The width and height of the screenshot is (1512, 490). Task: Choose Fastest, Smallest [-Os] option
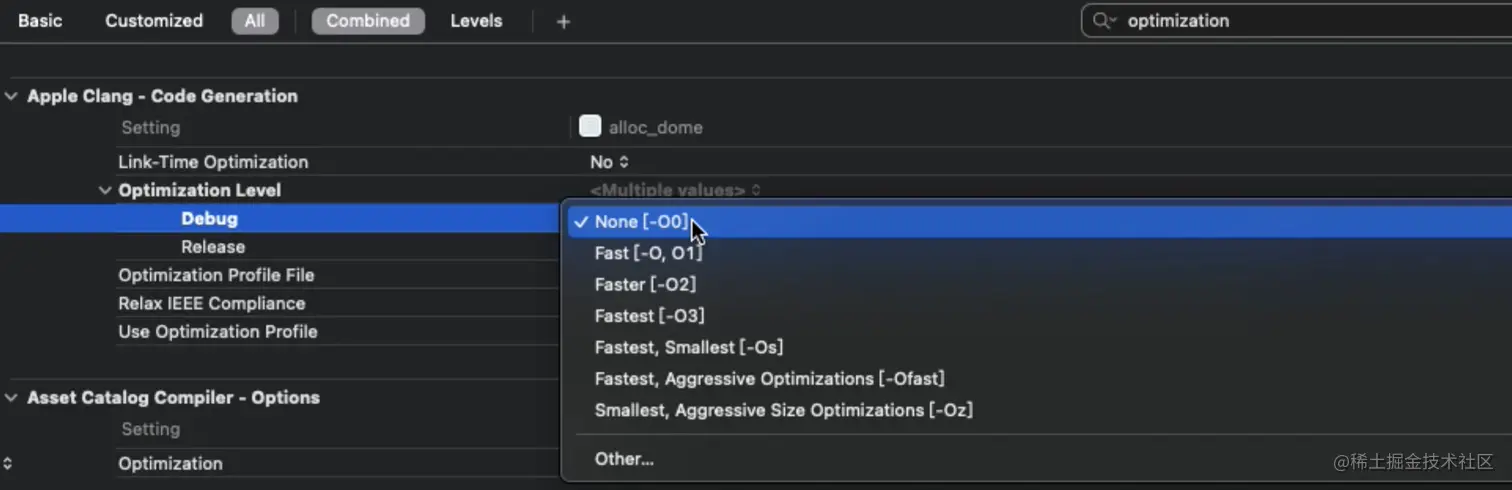click(x=688, y=347)
